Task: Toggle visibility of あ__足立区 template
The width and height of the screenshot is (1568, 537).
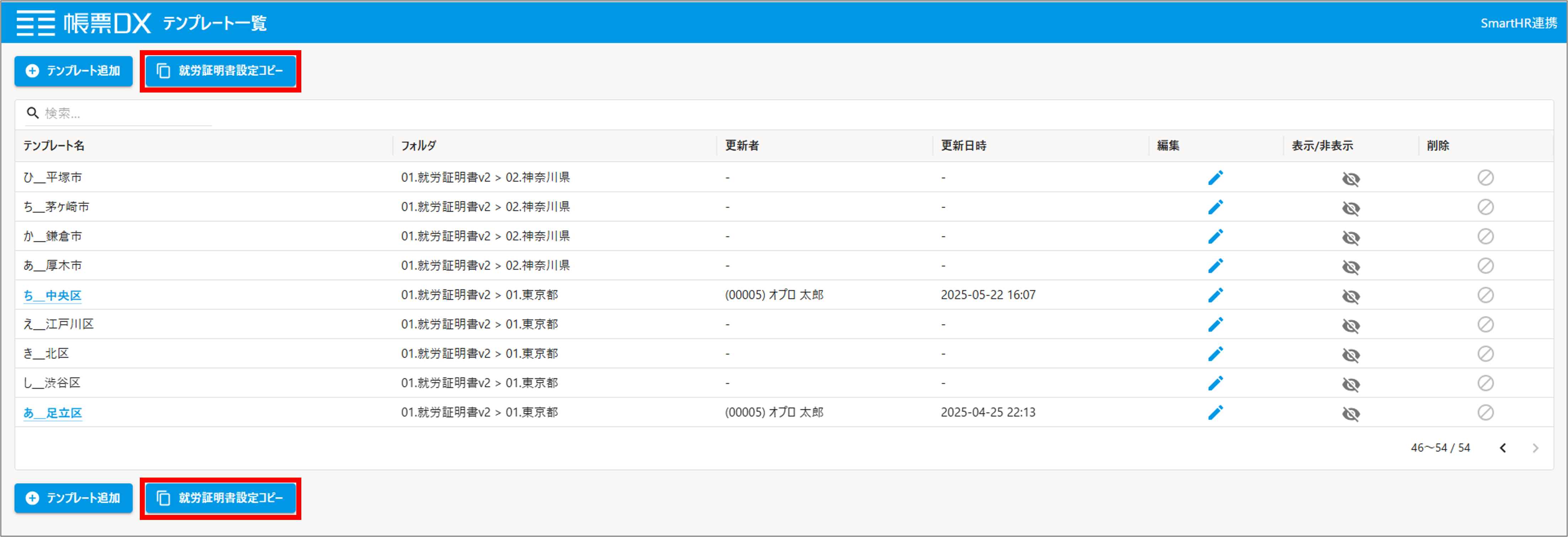Action: click(1351, 414)
